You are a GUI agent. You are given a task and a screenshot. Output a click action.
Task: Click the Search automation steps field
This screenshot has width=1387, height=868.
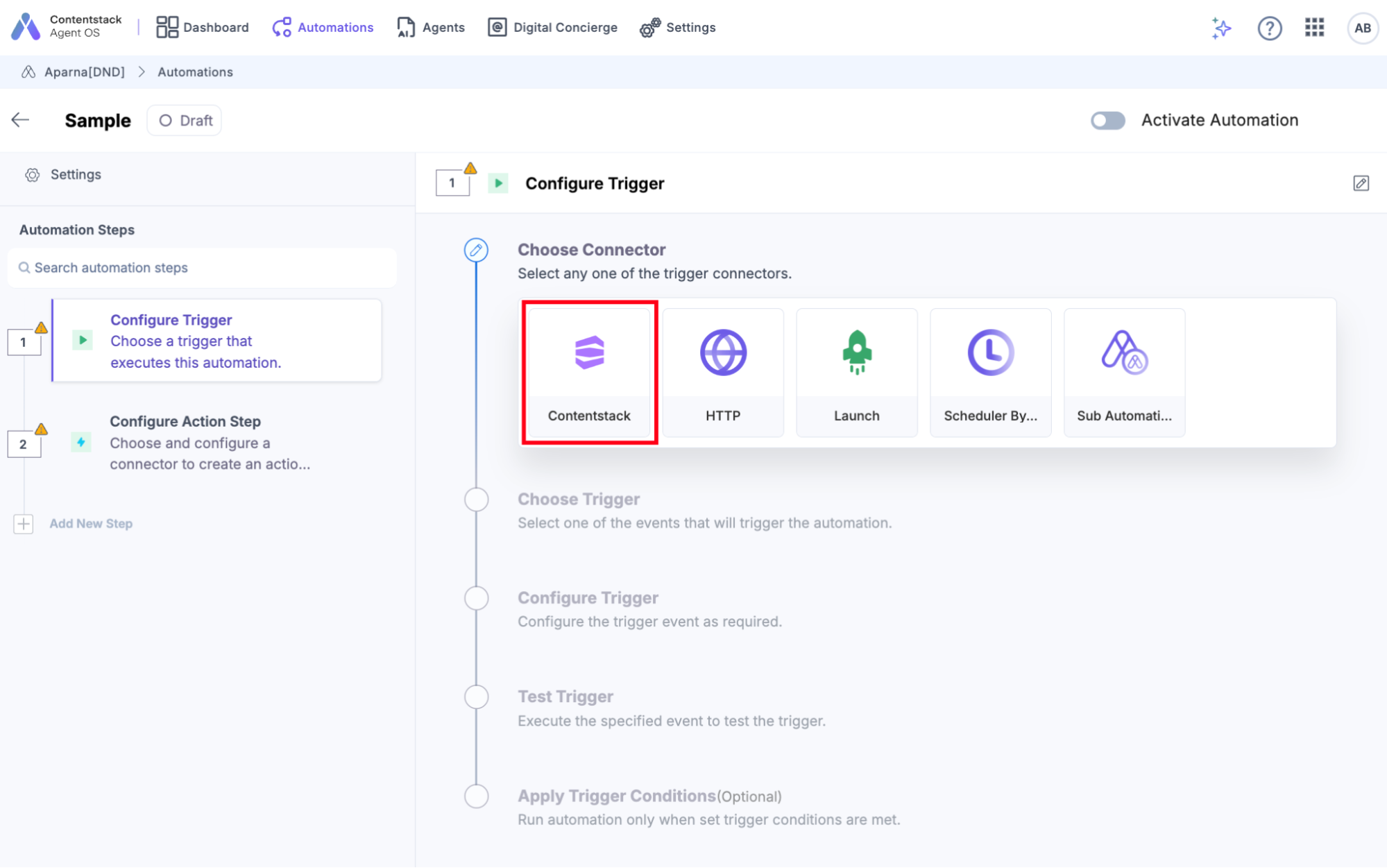pyautogui.click(x=202, y=268)
